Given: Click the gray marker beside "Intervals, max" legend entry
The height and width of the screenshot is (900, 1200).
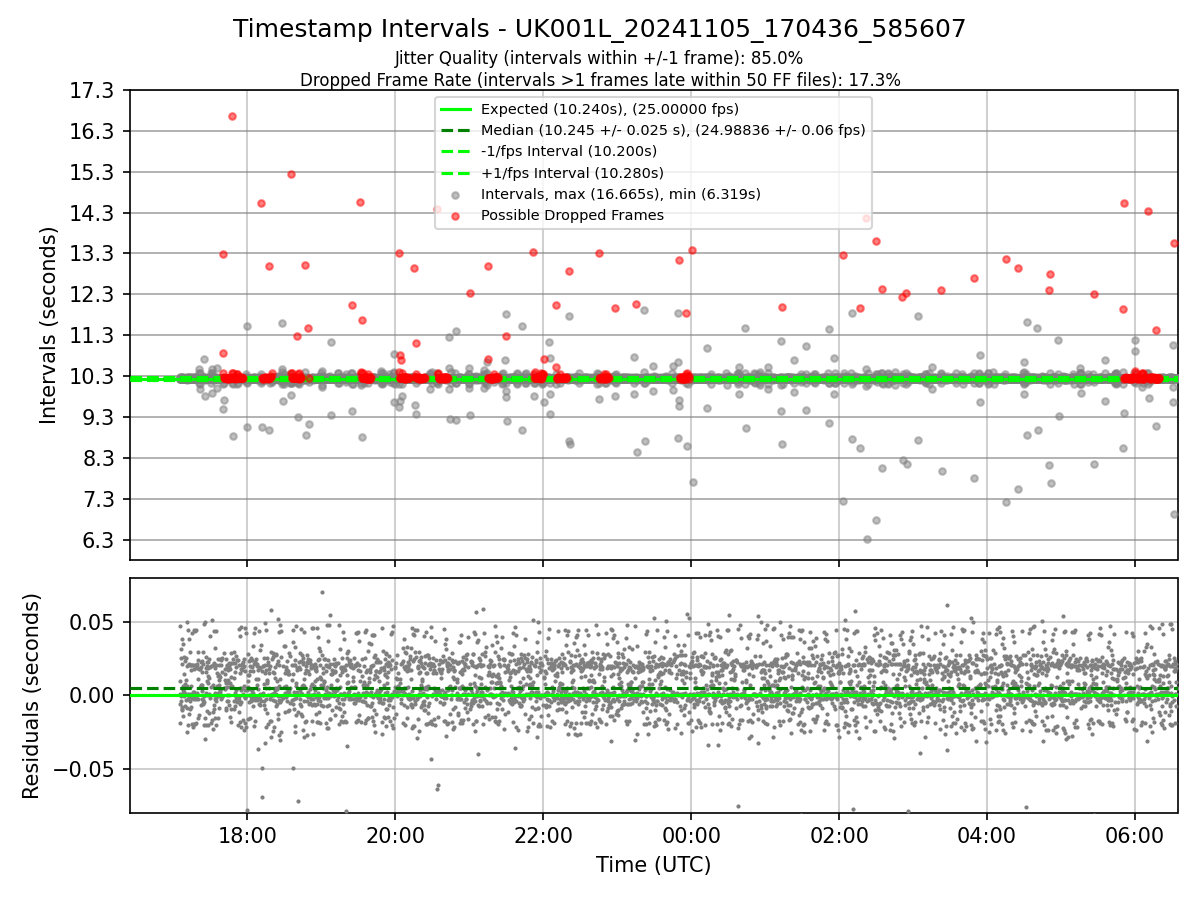Looking at the screenshot, I should [456, 194].
